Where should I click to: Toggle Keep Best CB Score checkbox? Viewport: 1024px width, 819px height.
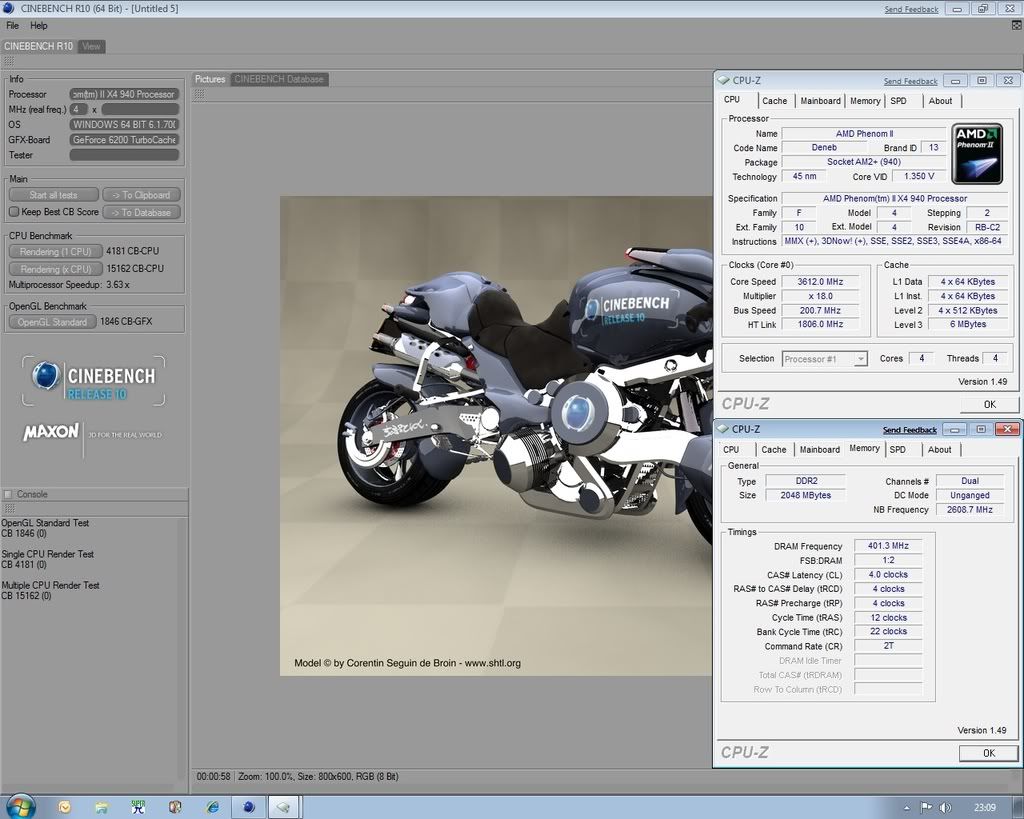pyautogui.click(x=14, y=212)
